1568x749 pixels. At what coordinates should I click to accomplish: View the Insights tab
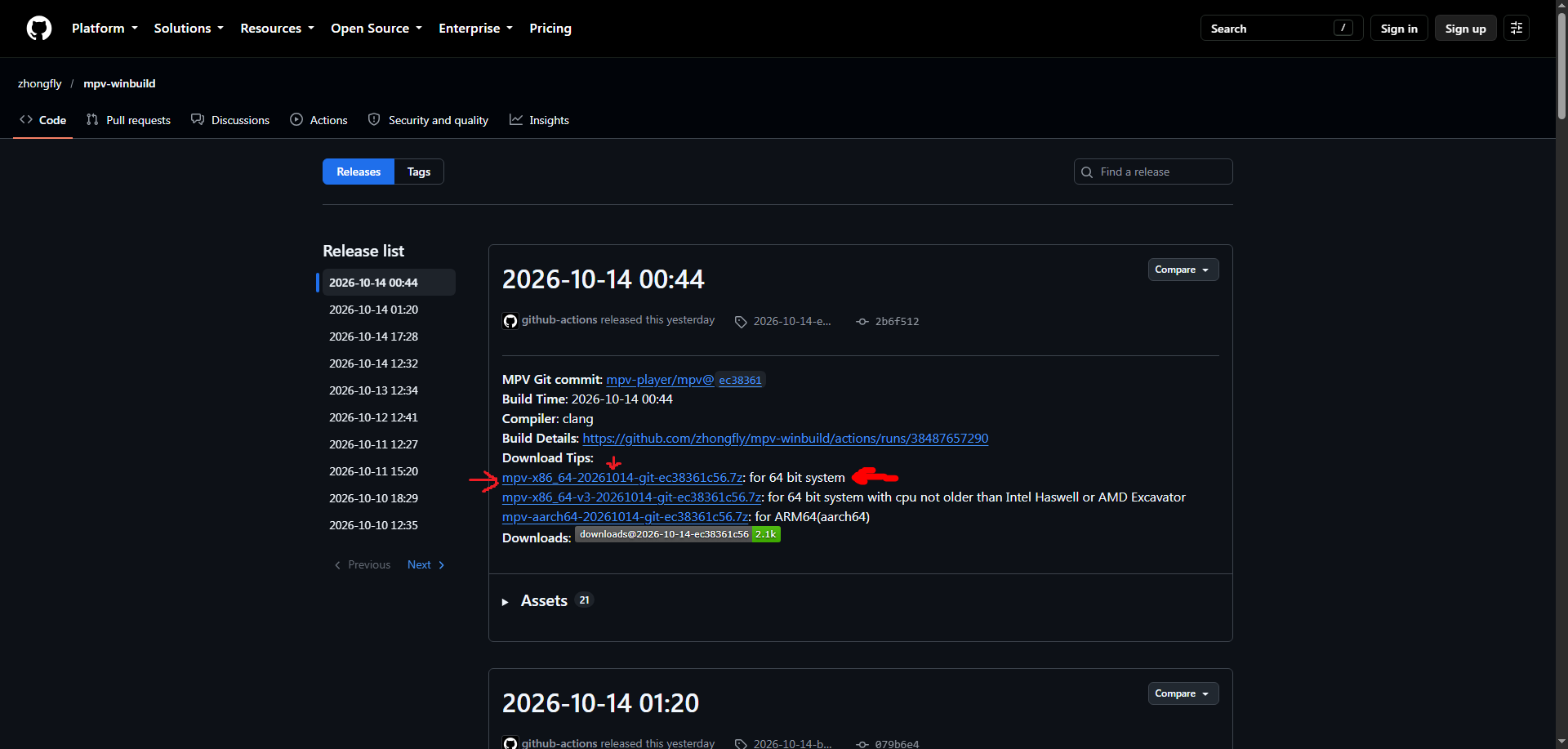pos(539,120)
